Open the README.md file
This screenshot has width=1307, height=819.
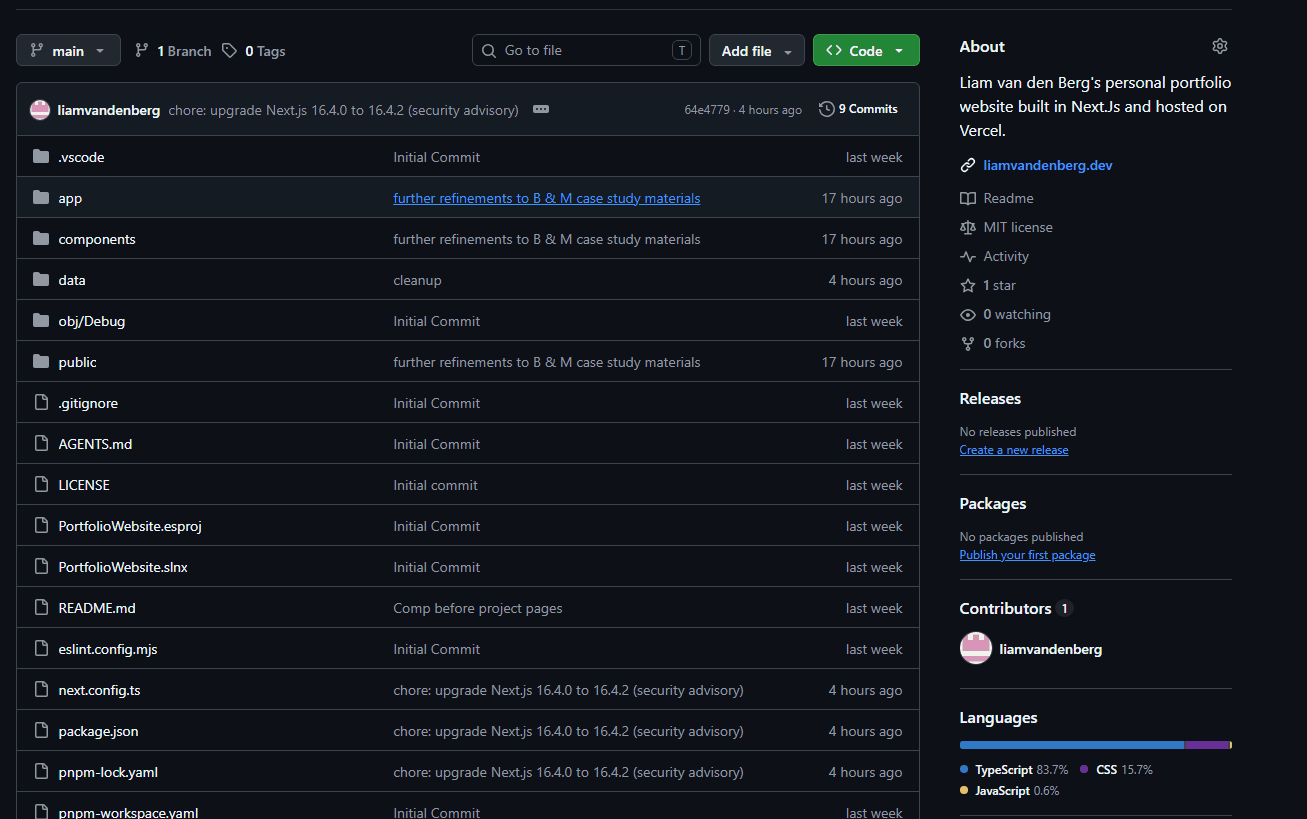97,608
